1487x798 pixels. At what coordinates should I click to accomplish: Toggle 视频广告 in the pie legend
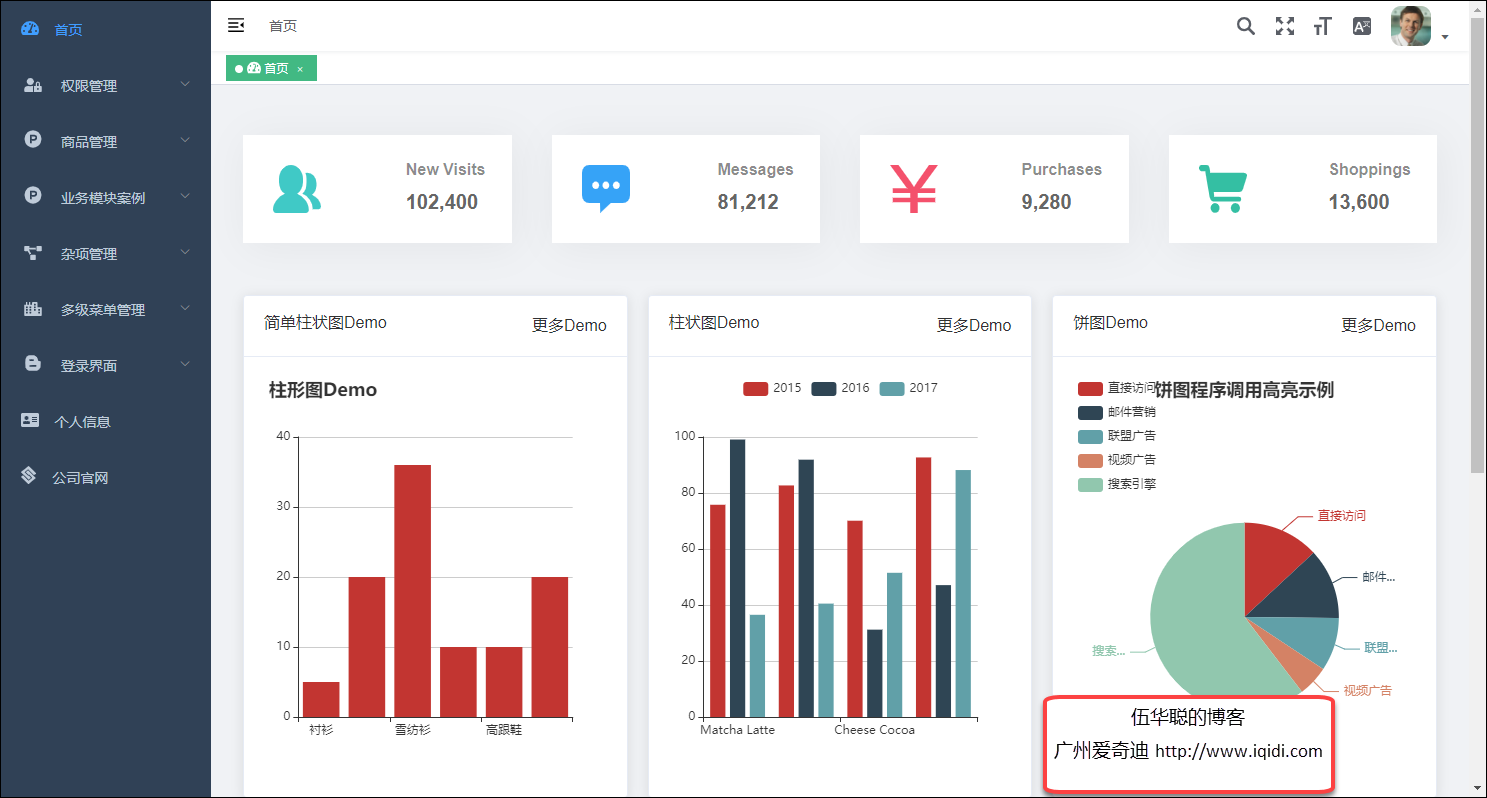point(1117,460)
